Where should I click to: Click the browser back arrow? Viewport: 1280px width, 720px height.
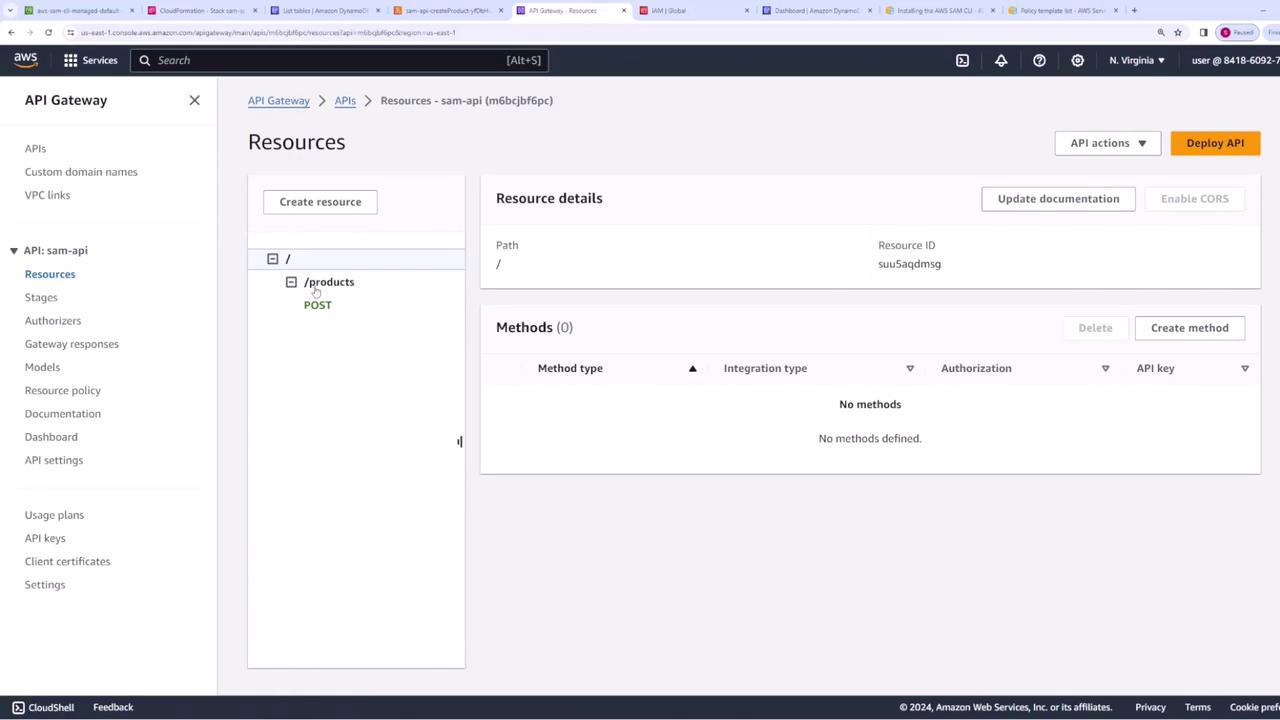pos(11,32)
